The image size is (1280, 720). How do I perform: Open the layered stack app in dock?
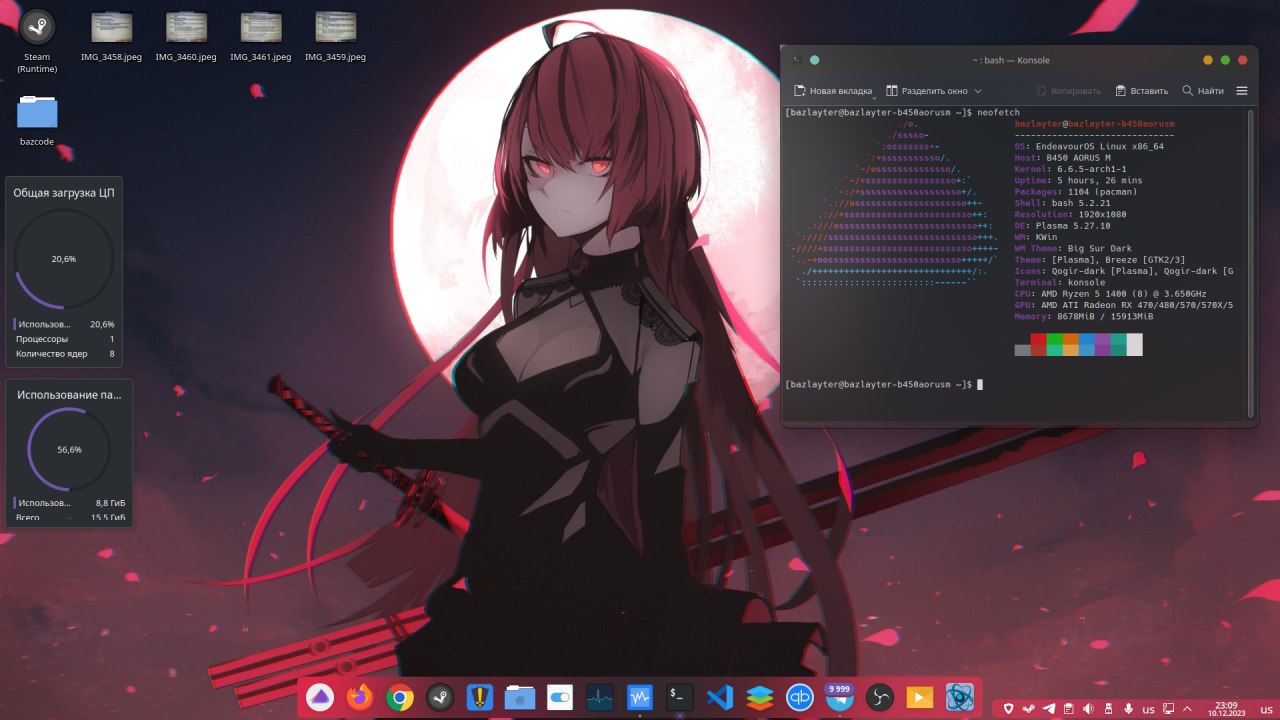pyautogui.click(x=760, y=697)
